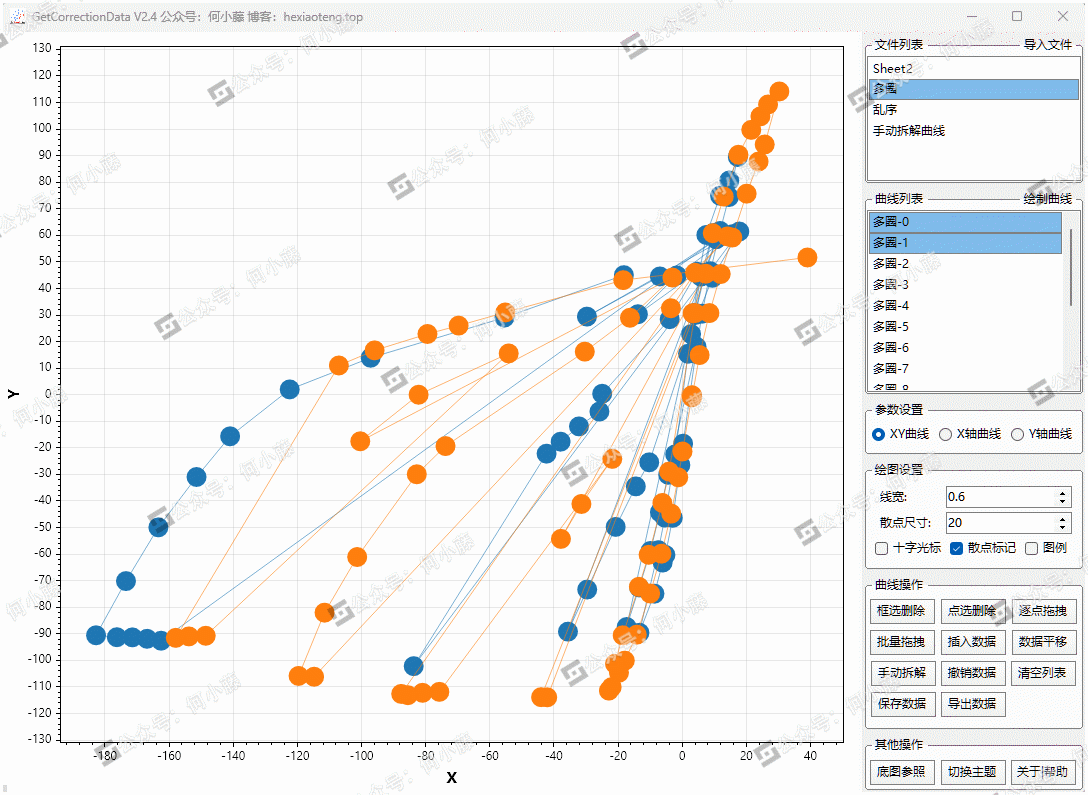This screenshot has width=1088, height=795.
Task: Select 手动拆解曲线 in the file list
Action: pos(908,131)
